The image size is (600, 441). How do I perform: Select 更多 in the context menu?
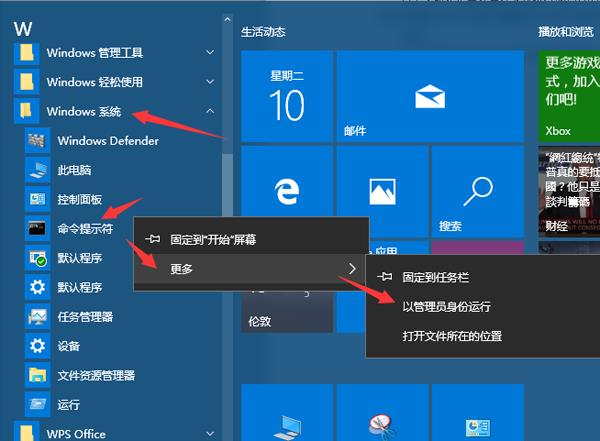tap(250, 269)
